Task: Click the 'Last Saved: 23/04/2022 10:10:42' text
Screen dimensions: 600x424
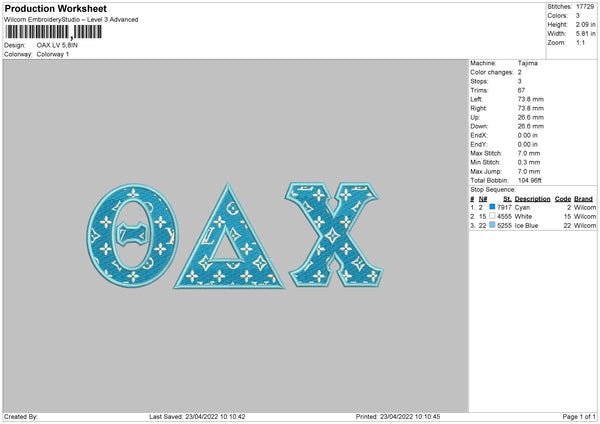Action: 197,416
